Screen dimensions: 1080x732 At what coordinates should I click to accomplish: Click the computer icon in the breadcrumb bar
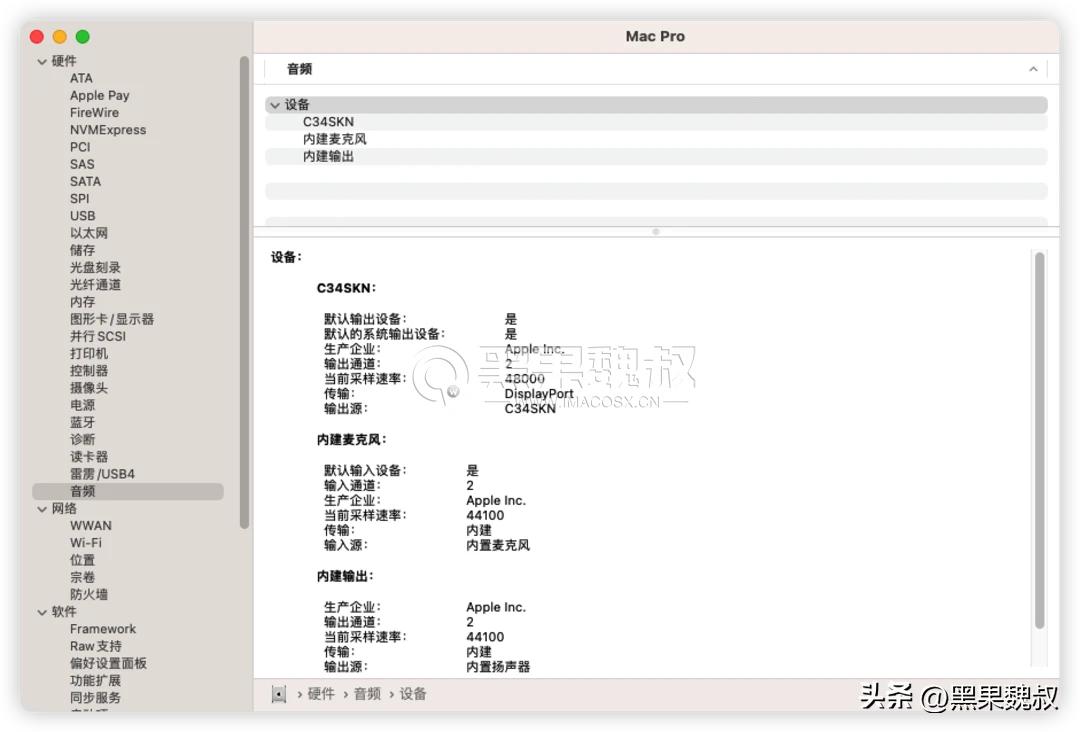coord(279,693)
